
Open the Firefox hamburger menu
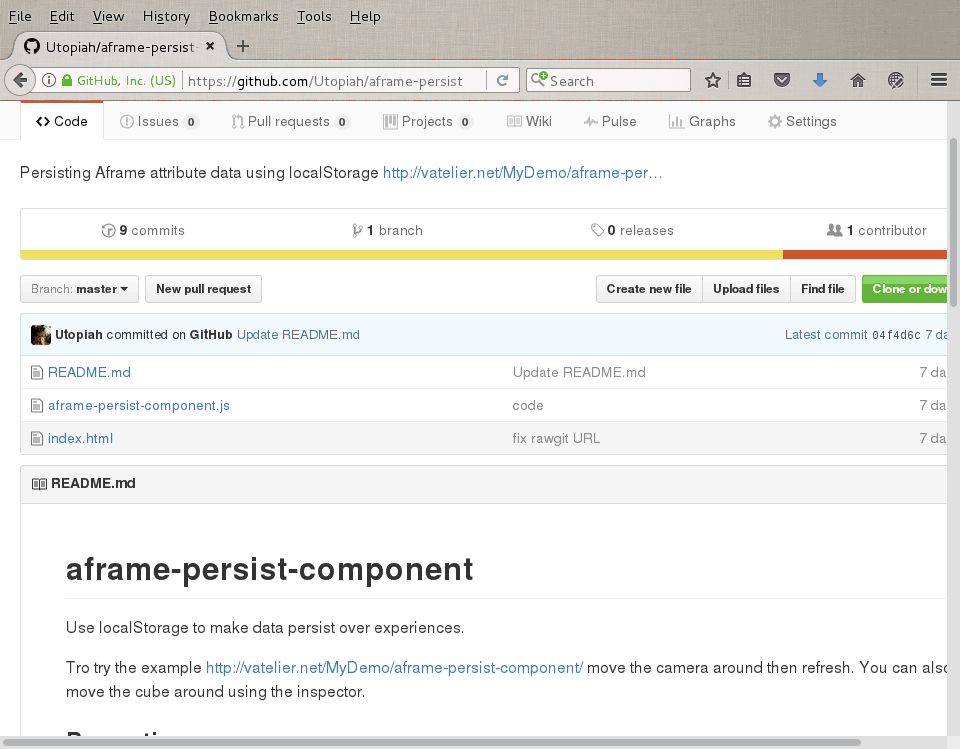(938, 81)
